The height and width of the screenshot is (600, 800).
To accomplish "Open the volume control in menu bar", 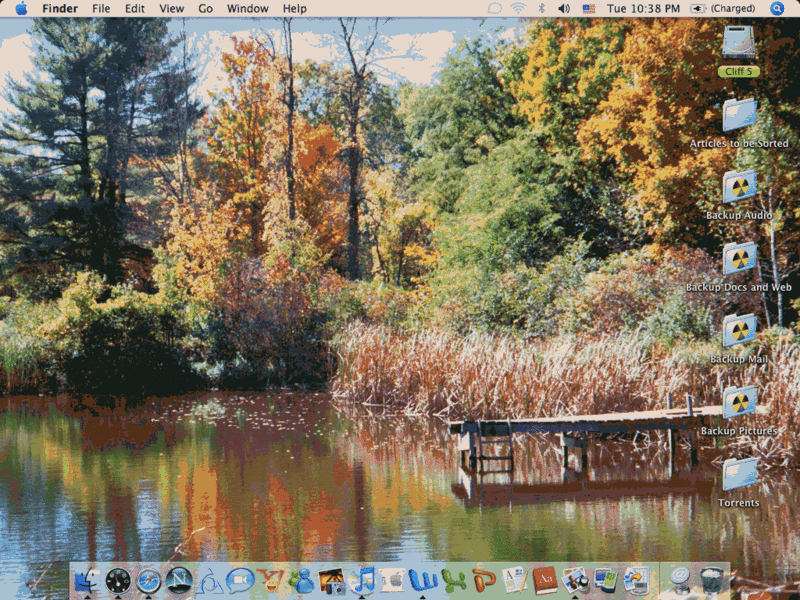I will pos(564,9).
